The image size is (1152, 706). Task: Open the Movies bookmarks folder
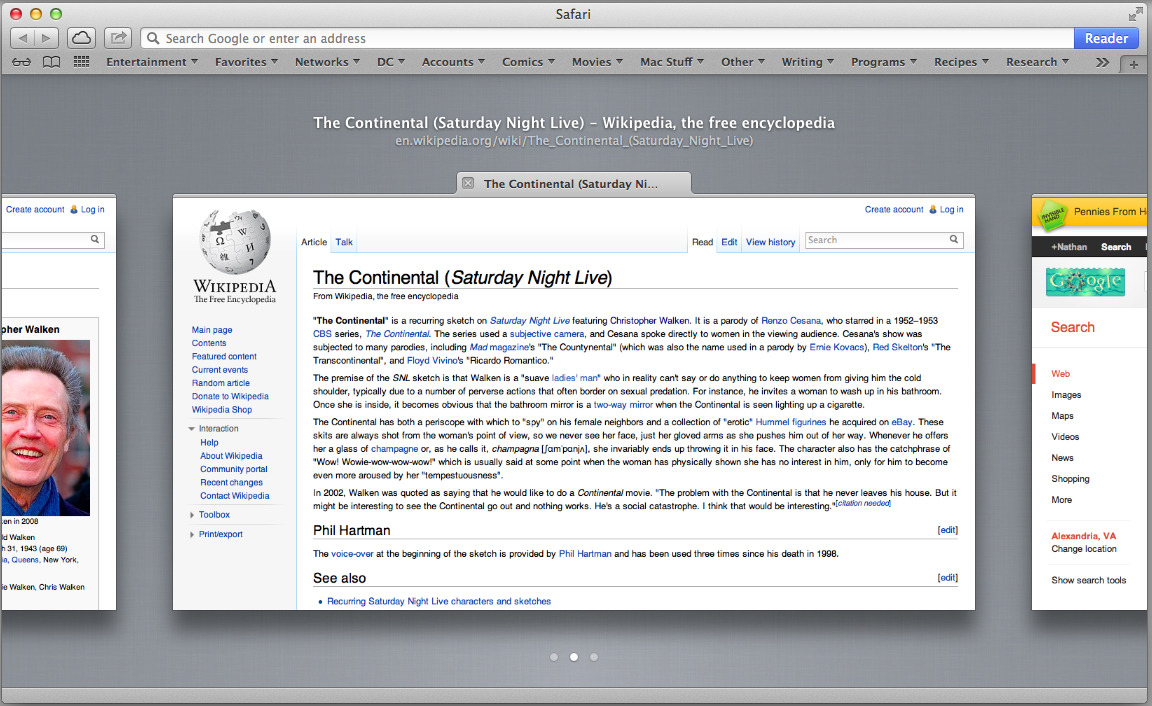click(597, 62)
